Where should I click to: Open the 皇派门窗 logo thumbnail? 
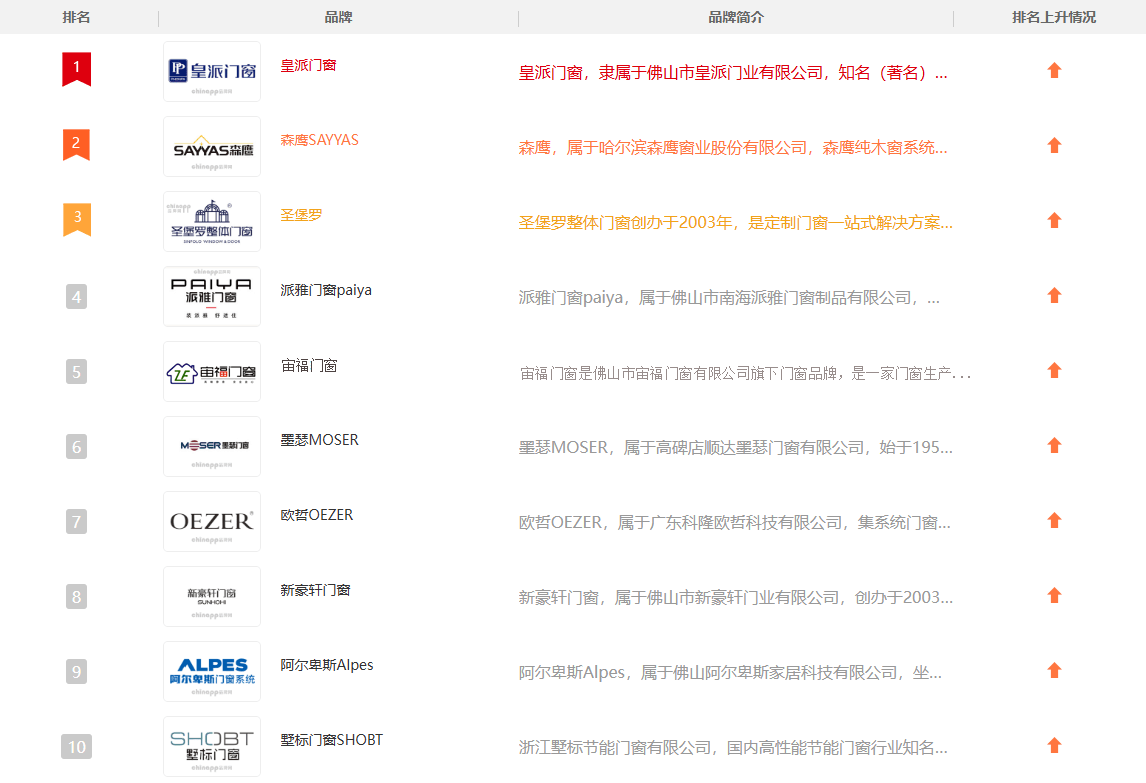coord(212,72)
